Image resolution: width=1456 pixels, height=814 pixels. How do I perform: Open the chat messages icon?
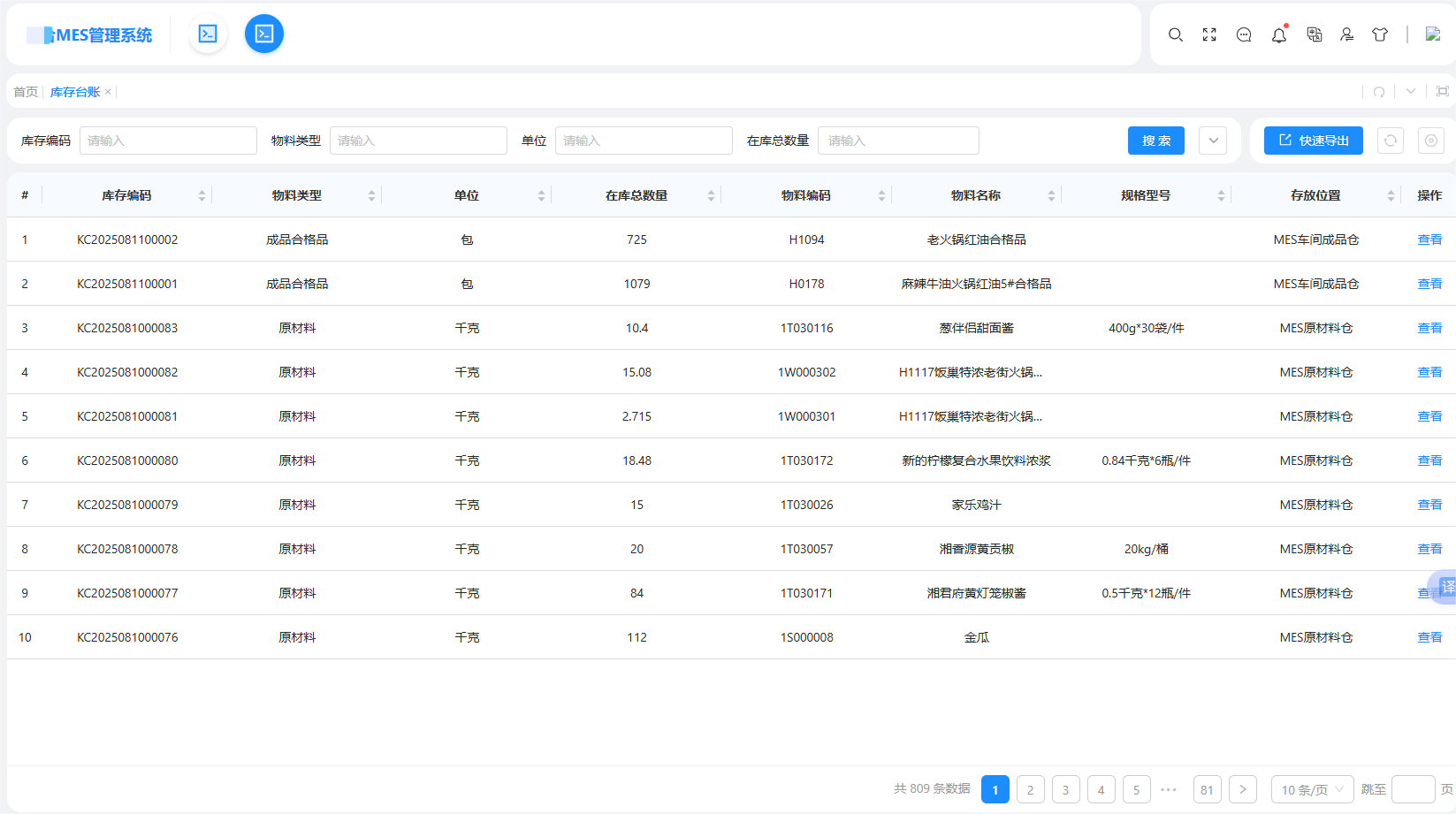[x=1244, y=34]
